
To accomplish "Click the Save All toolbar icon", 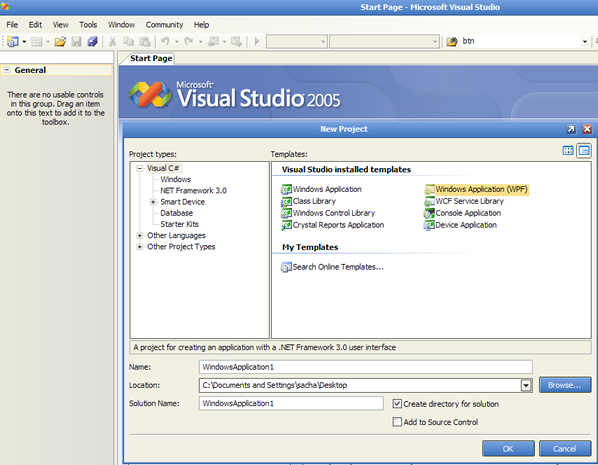I will pyautogui.click(x=93, y=41).
